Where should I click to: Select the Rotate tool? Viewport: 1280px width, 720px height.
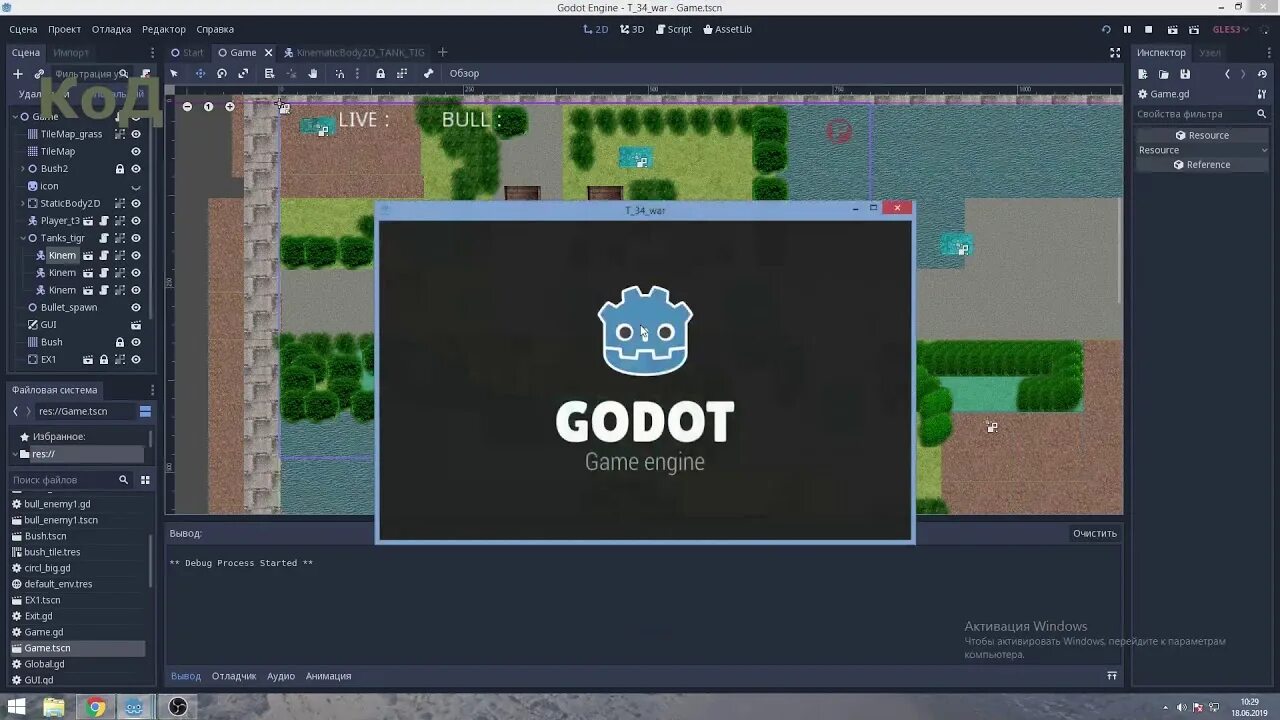[x=222, y=73]
